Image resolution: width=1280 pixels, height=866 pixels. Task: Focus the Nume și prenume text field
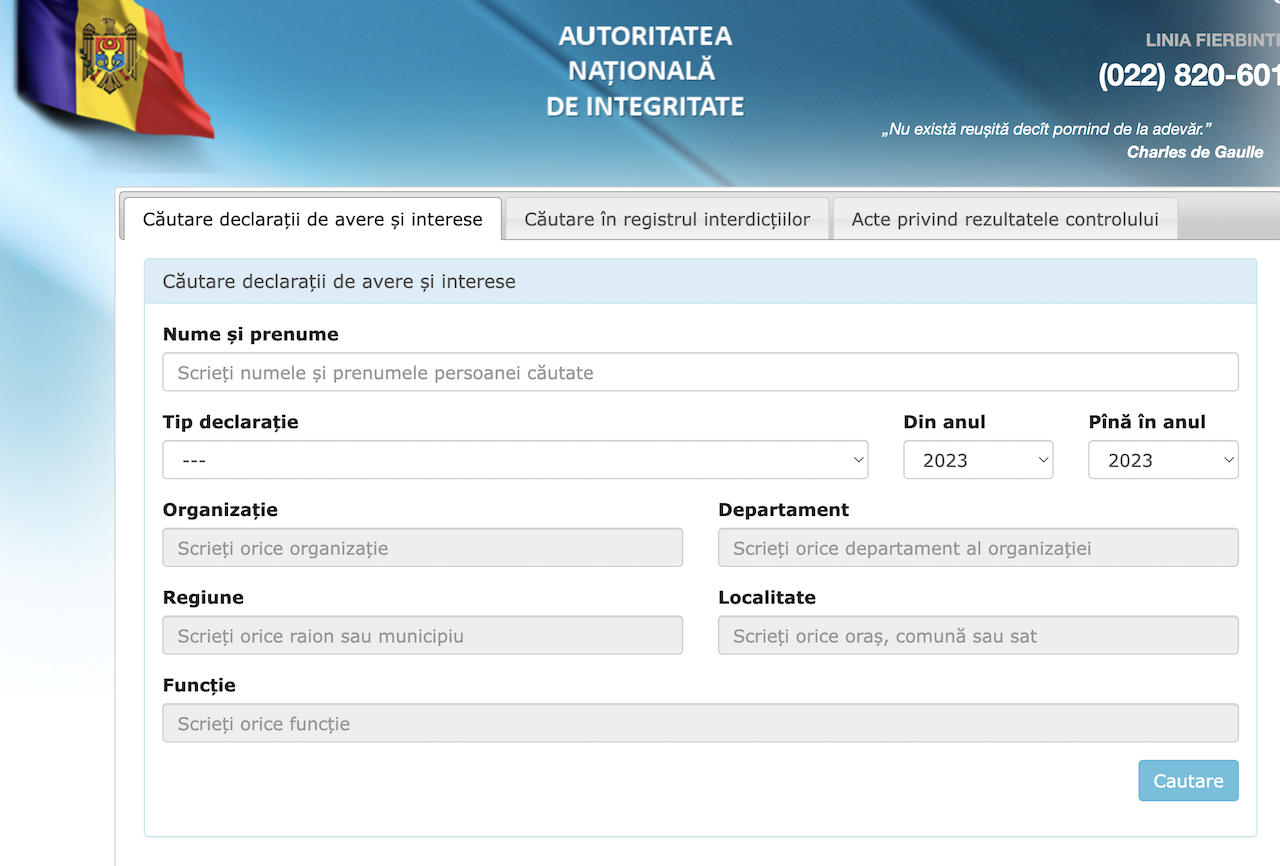point(700,372)
